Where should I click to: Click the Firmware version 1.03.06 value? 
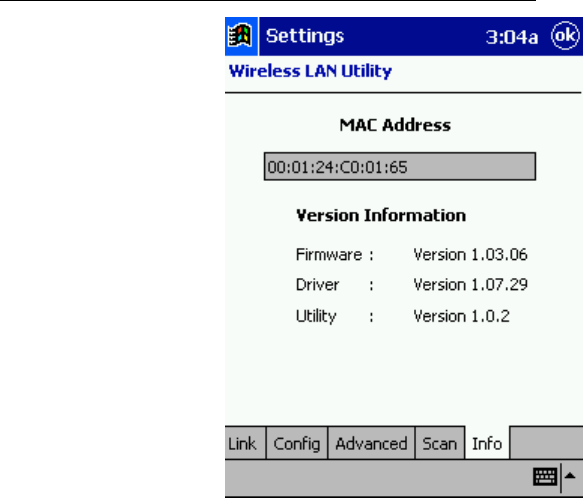(x=470, y=255)
